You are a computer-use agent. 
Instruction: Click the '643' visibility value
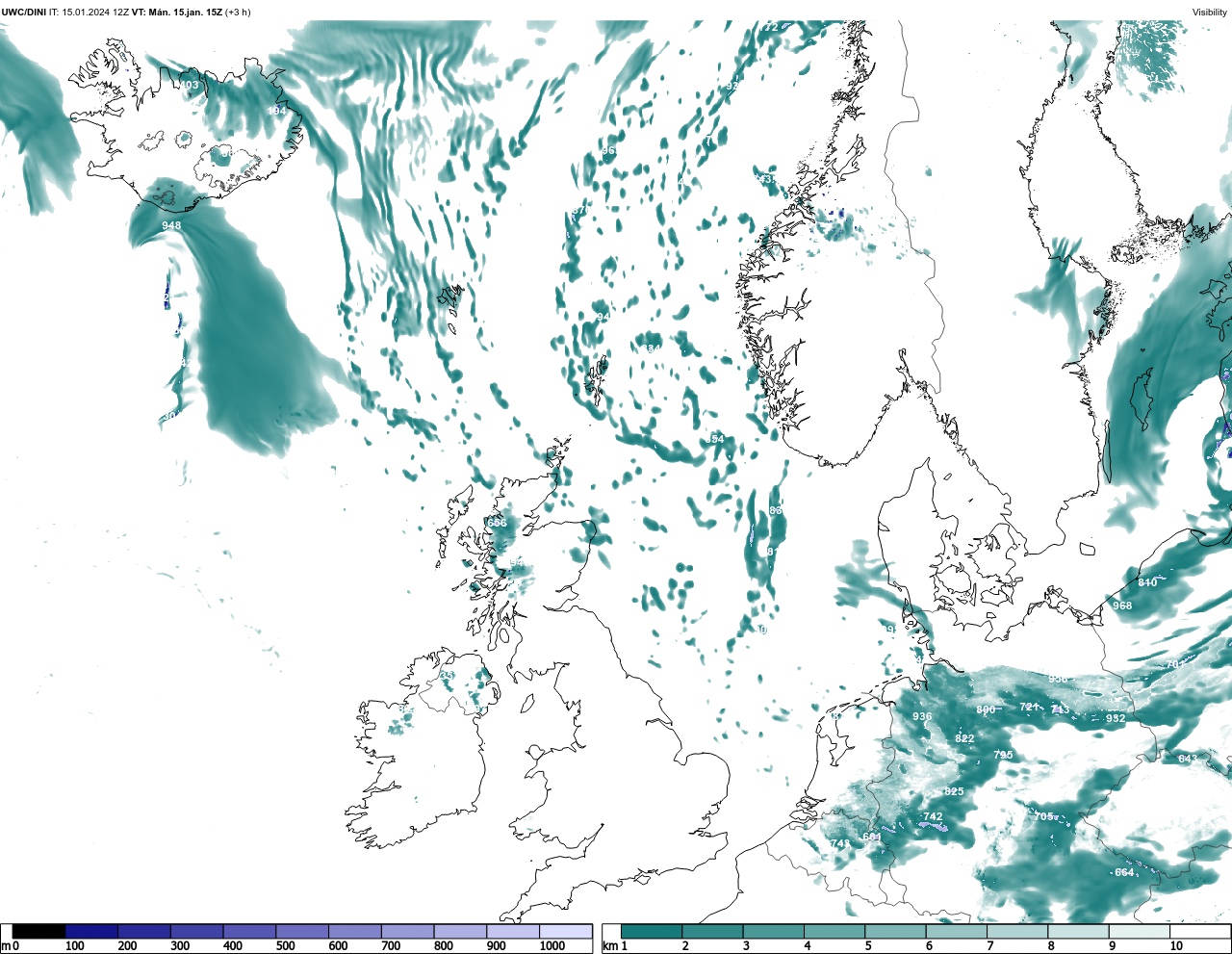tap(1189, 759)
